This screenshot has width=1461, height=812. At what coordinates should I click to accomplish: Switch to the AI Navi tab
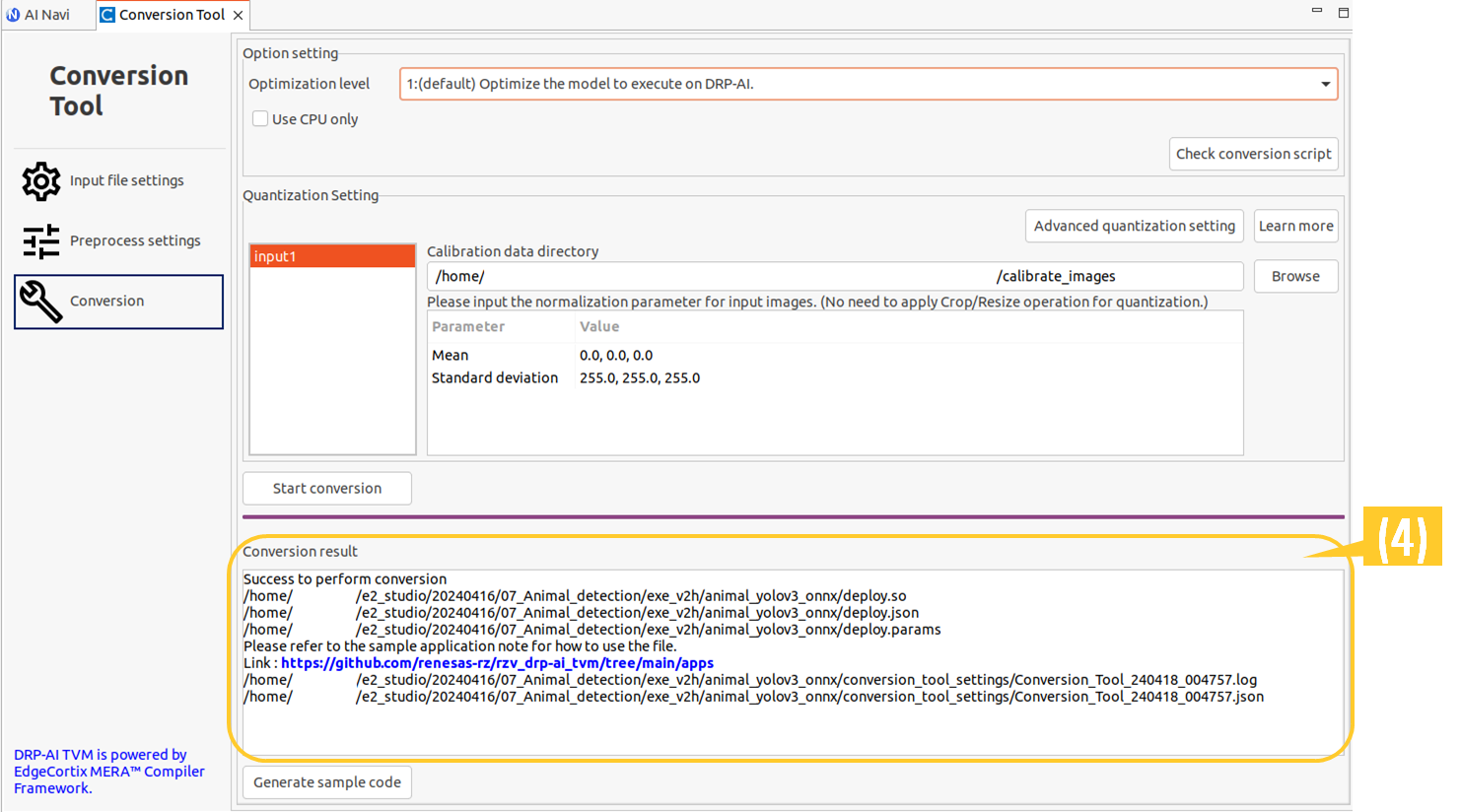click(x=46, y=15)
